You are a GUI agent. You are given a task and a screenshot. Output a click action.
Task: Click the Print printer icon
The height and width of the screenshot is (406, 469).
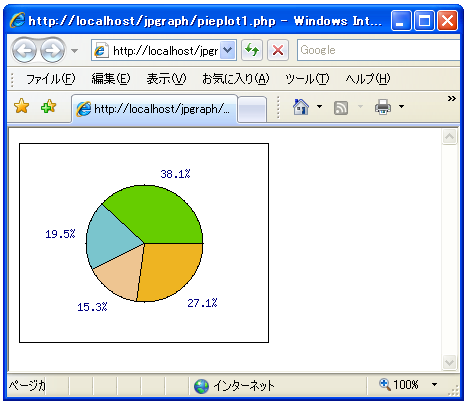pyautogui.click(x=383, y=107)
